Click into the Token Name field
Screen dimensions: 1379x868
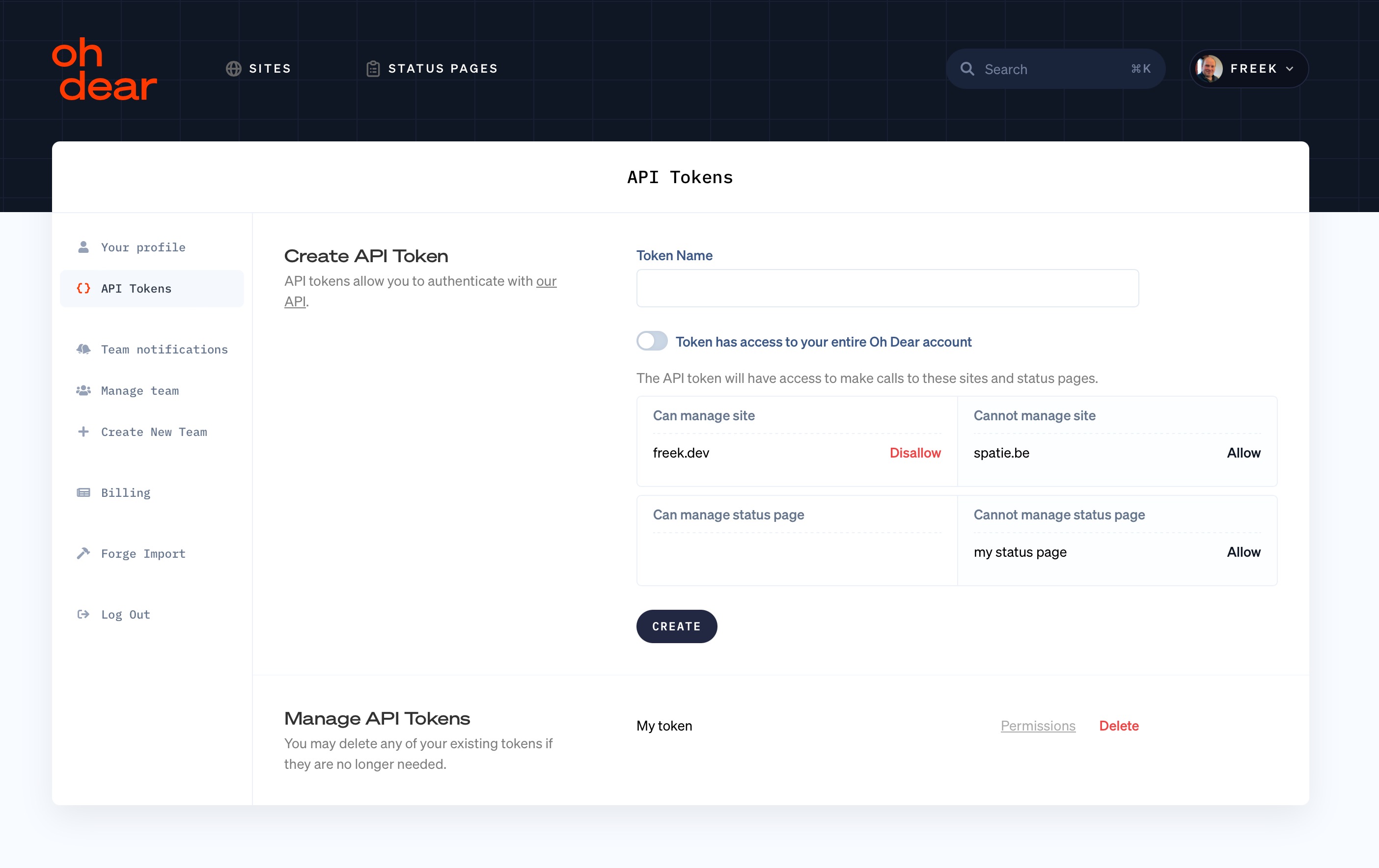(x=887, y=288)
